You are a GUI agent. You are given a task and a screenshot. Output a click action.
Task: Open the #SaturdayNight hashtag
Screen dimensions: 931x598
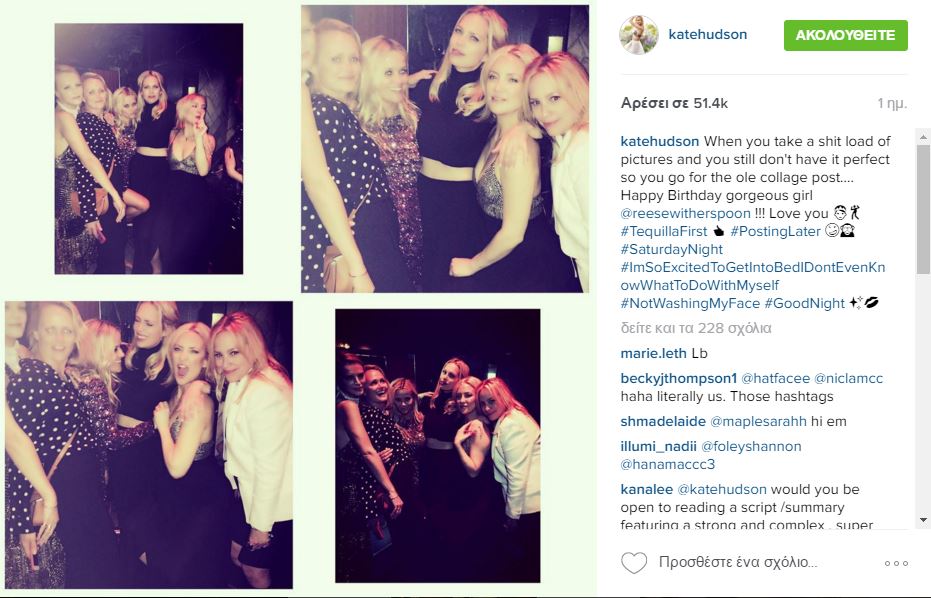point(672,249)
